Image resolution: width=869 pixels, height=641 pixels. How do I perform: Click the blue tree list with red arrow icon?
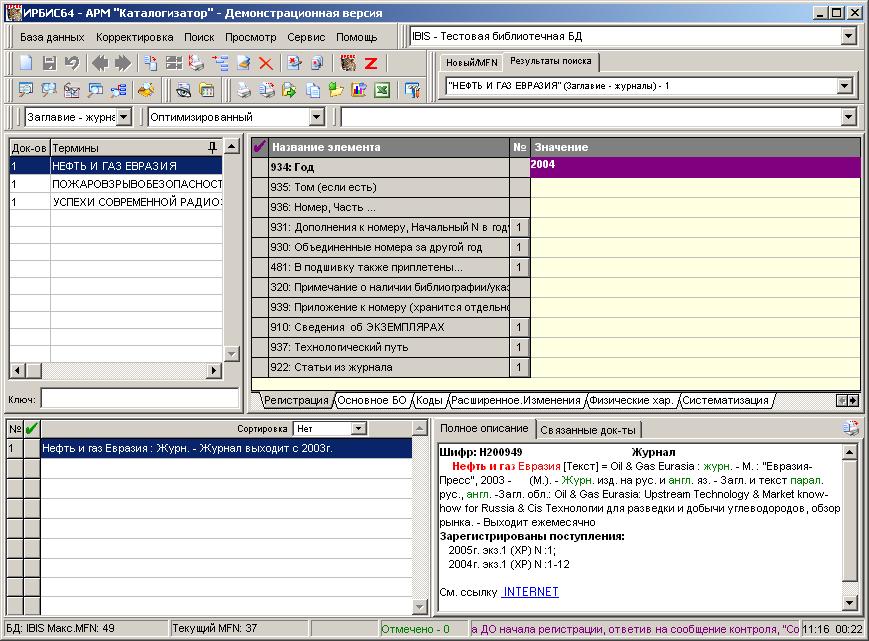pos(220,63)
